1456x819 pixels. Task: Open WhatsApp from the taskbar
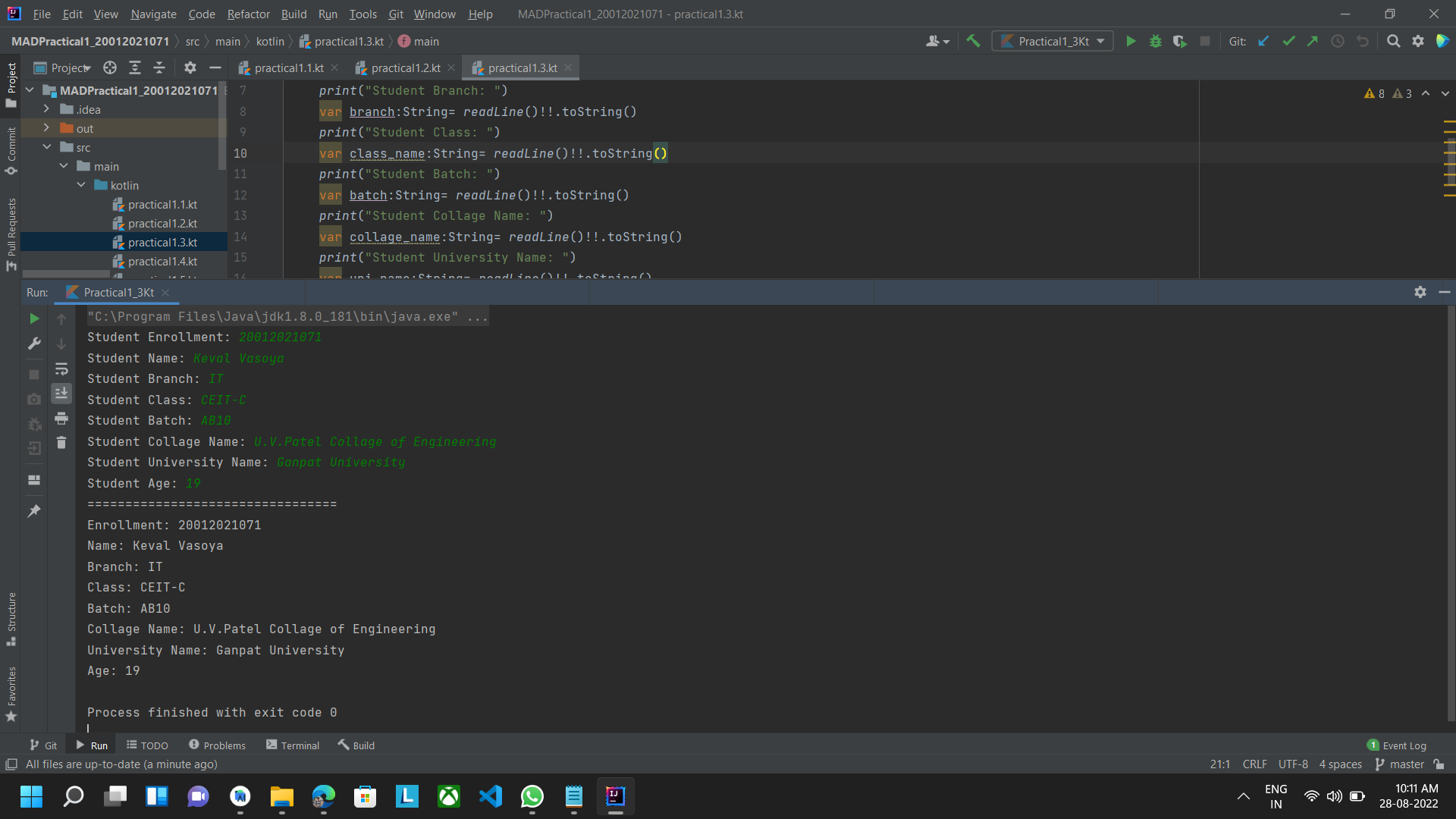(x=532, y=796)
